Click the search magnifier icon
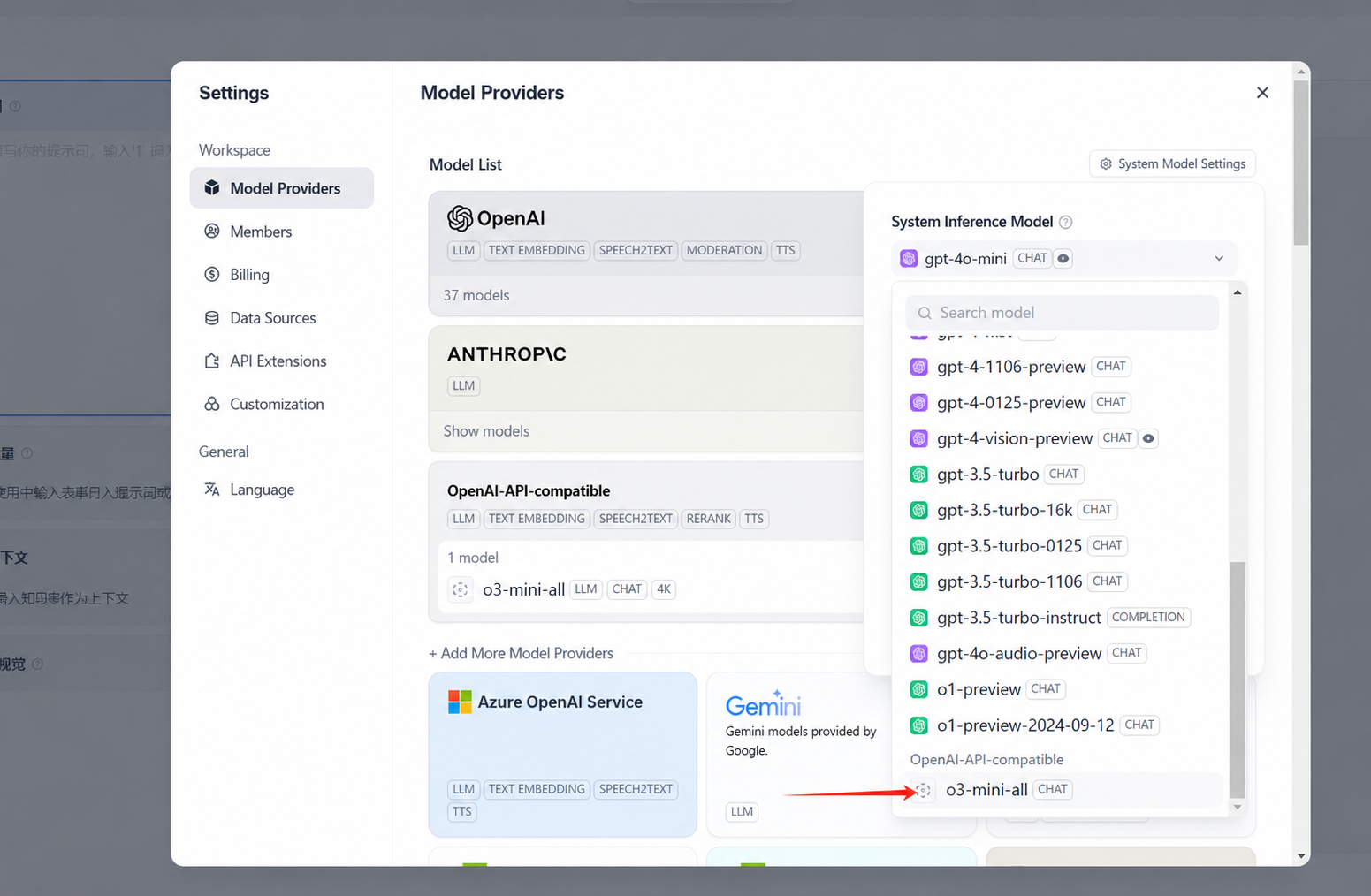1371x896 pixels. (925, 313)
